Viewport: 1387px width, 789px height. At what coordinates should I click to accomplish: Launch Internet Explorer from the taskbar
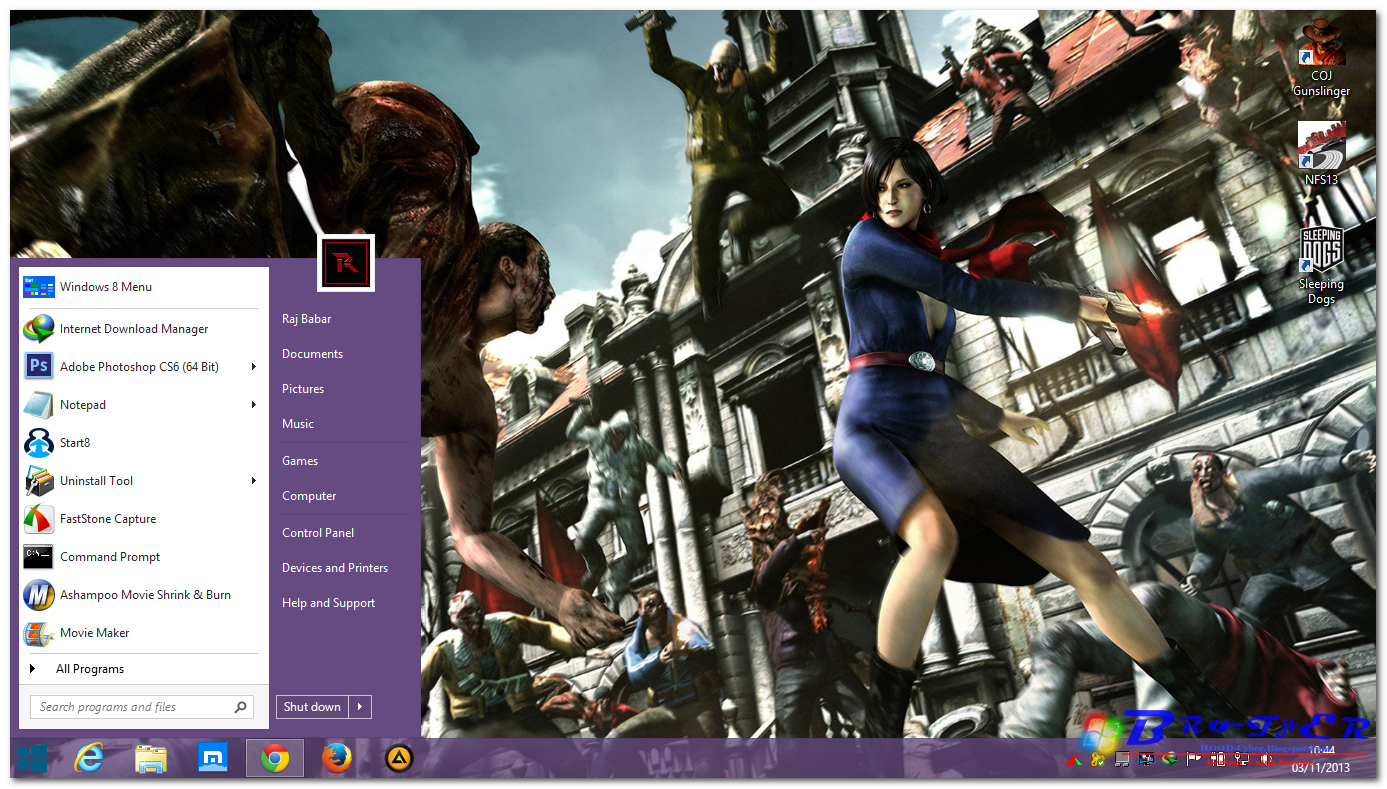pyautogui.click(x=89, y=759)
